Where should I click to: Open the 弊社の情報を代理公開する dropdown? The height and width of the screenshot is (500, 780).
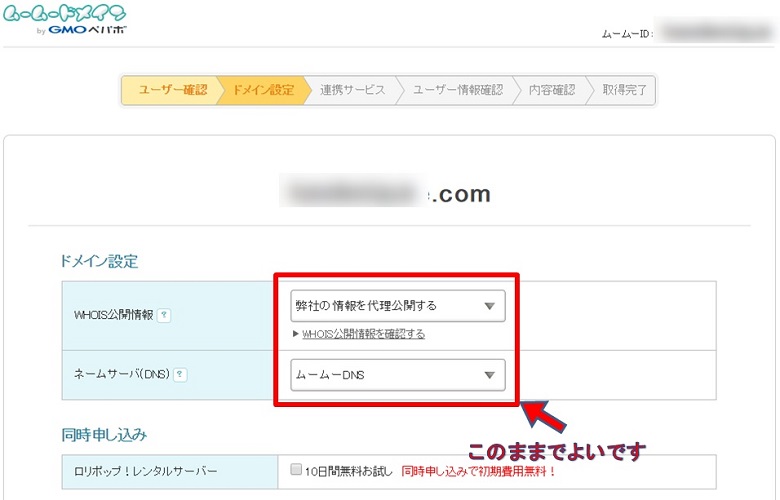(397, 306)
